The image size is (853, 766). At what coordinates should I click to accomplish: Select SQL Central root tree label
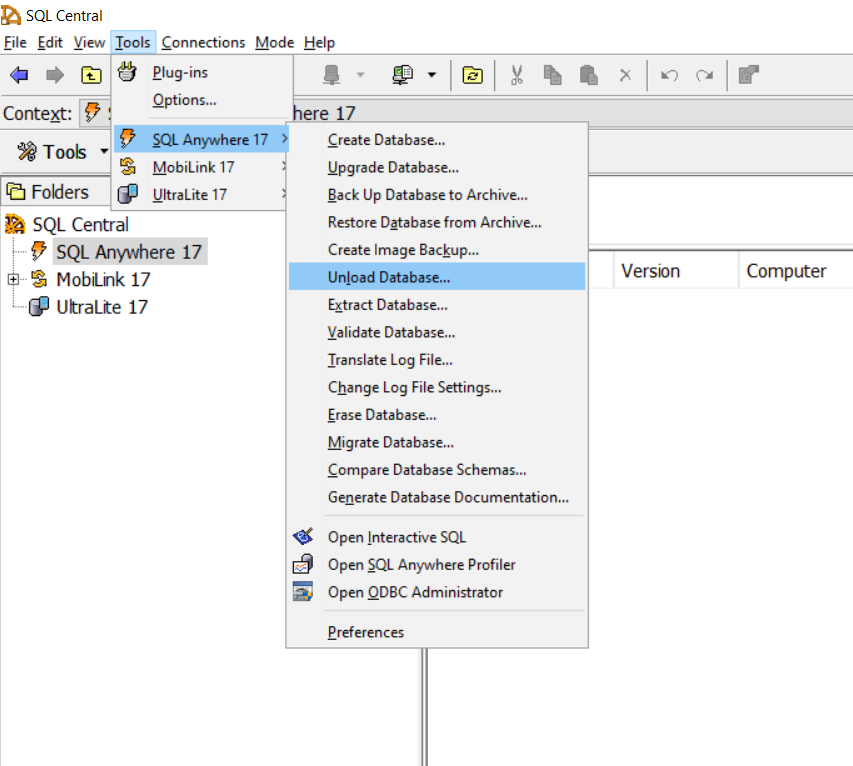[81, 224]
